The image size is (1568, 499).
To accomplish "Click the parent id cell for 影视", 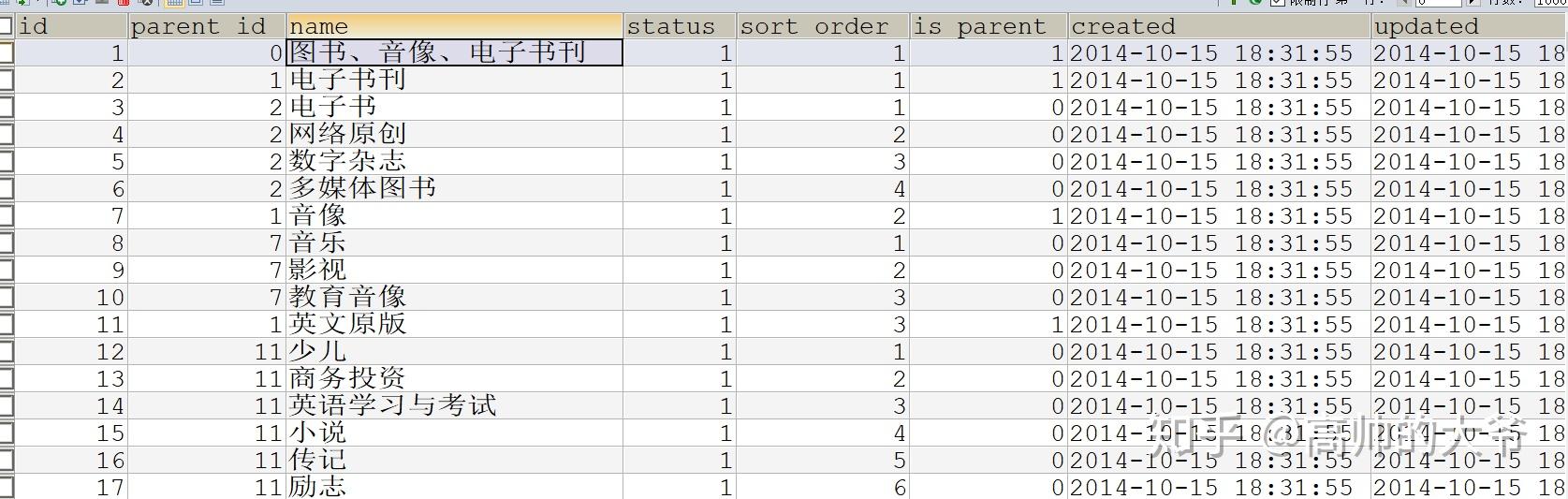I will (x=207, y=270).
